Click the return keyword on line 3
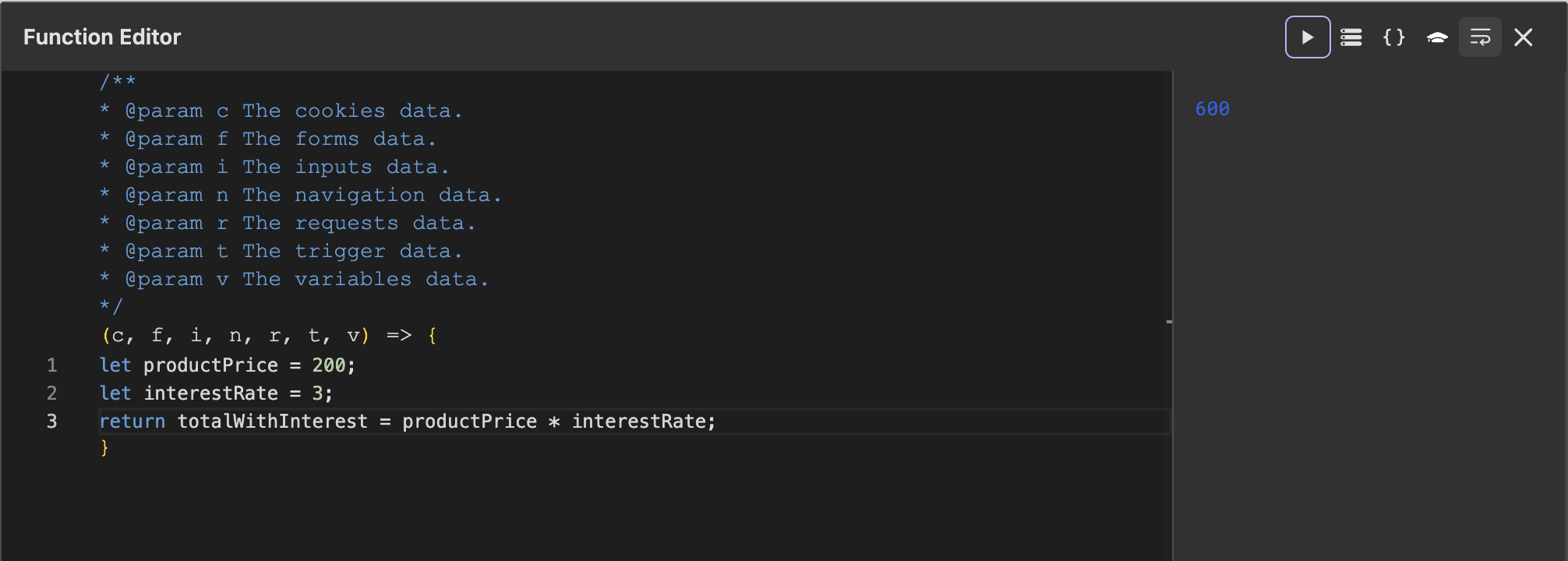Image resolution: width=1568 pixels, height=561 pixels. click(132, 421)
